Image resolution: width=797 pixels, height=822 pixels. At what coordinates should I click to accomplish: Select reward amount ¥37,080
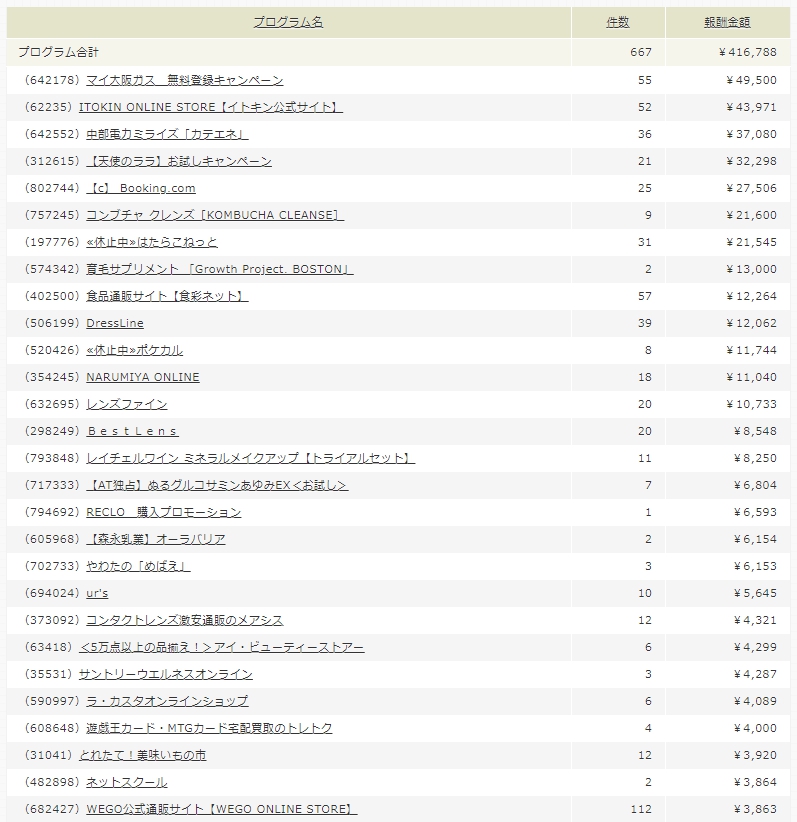pyautogui.click(x=751, y=134)
